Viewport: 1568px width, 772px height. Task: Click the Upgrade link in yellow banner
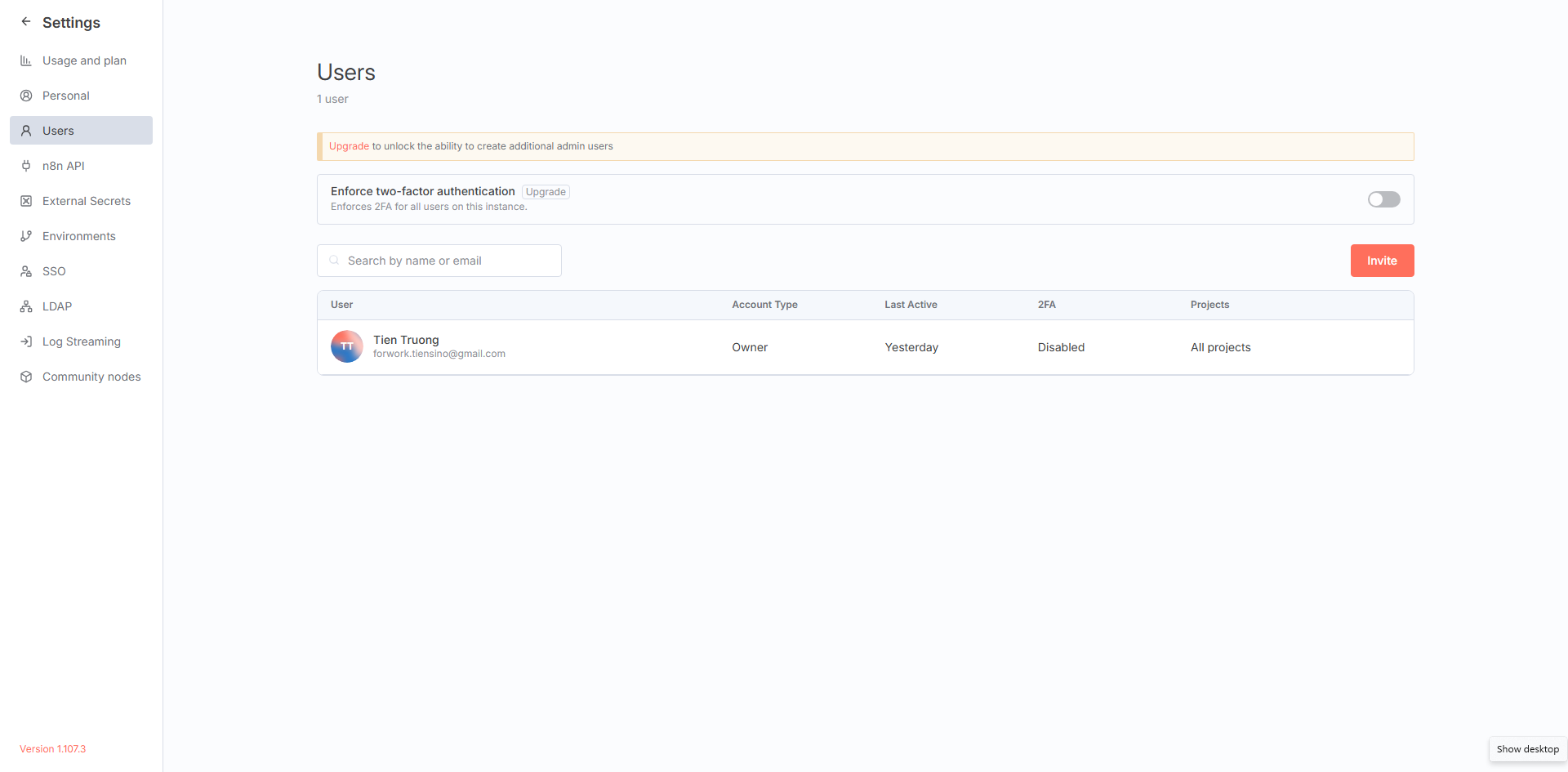pos(349,146)
